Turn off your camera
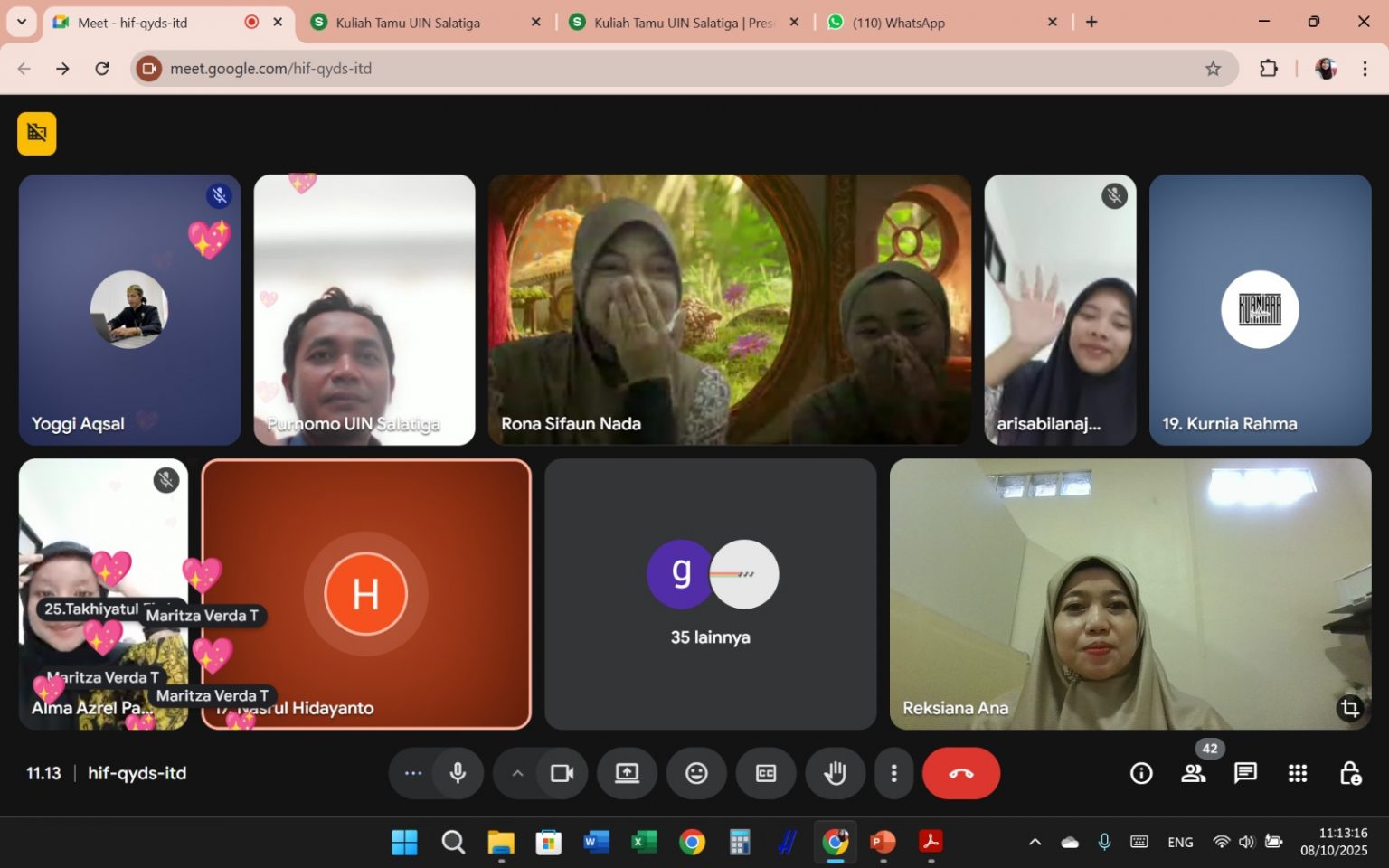The width and height of the screenshot is (1389, 868). coord(562,773)
